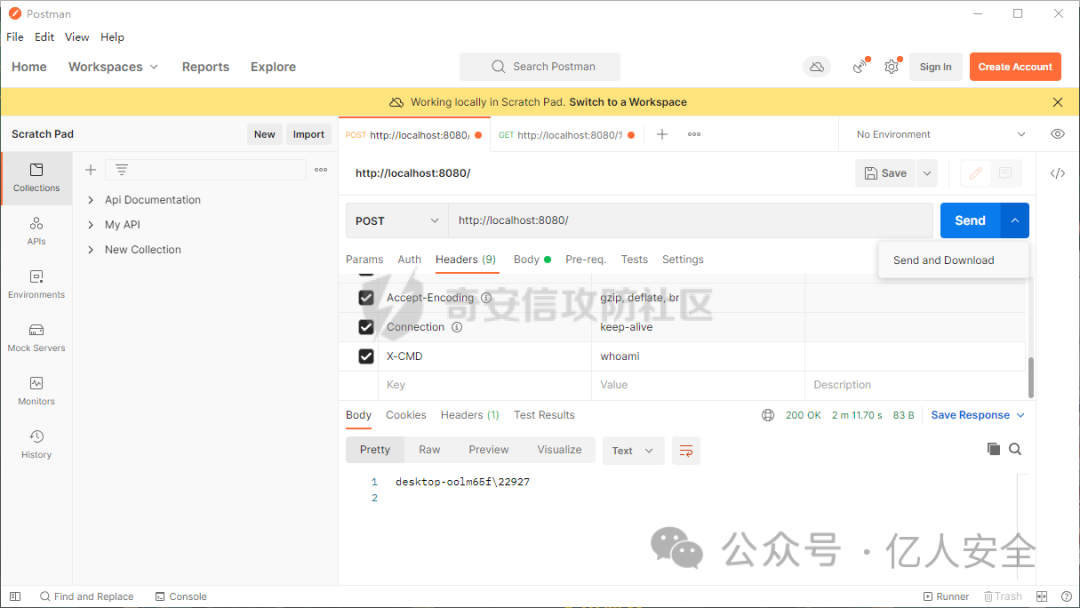Screen dimensions: 1080x608
Task: Open the Collections sidebar panel
Action: click(x=37, y=178)
